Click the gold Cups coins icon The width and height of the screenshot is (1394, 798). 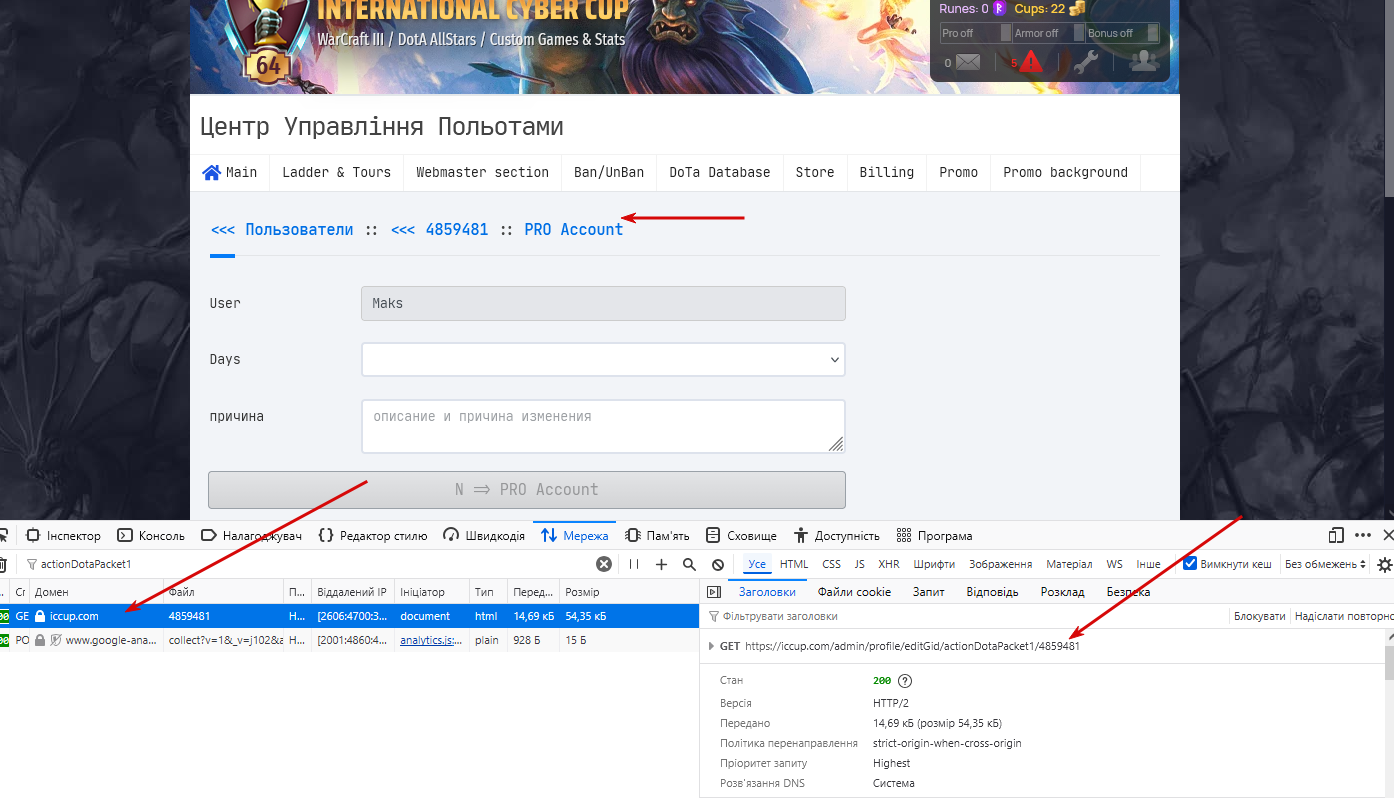pos(1077,9)
